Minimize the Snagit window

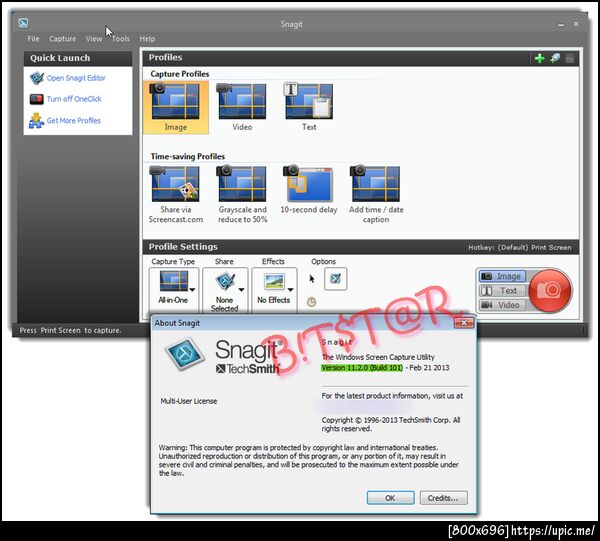(561, 24)
